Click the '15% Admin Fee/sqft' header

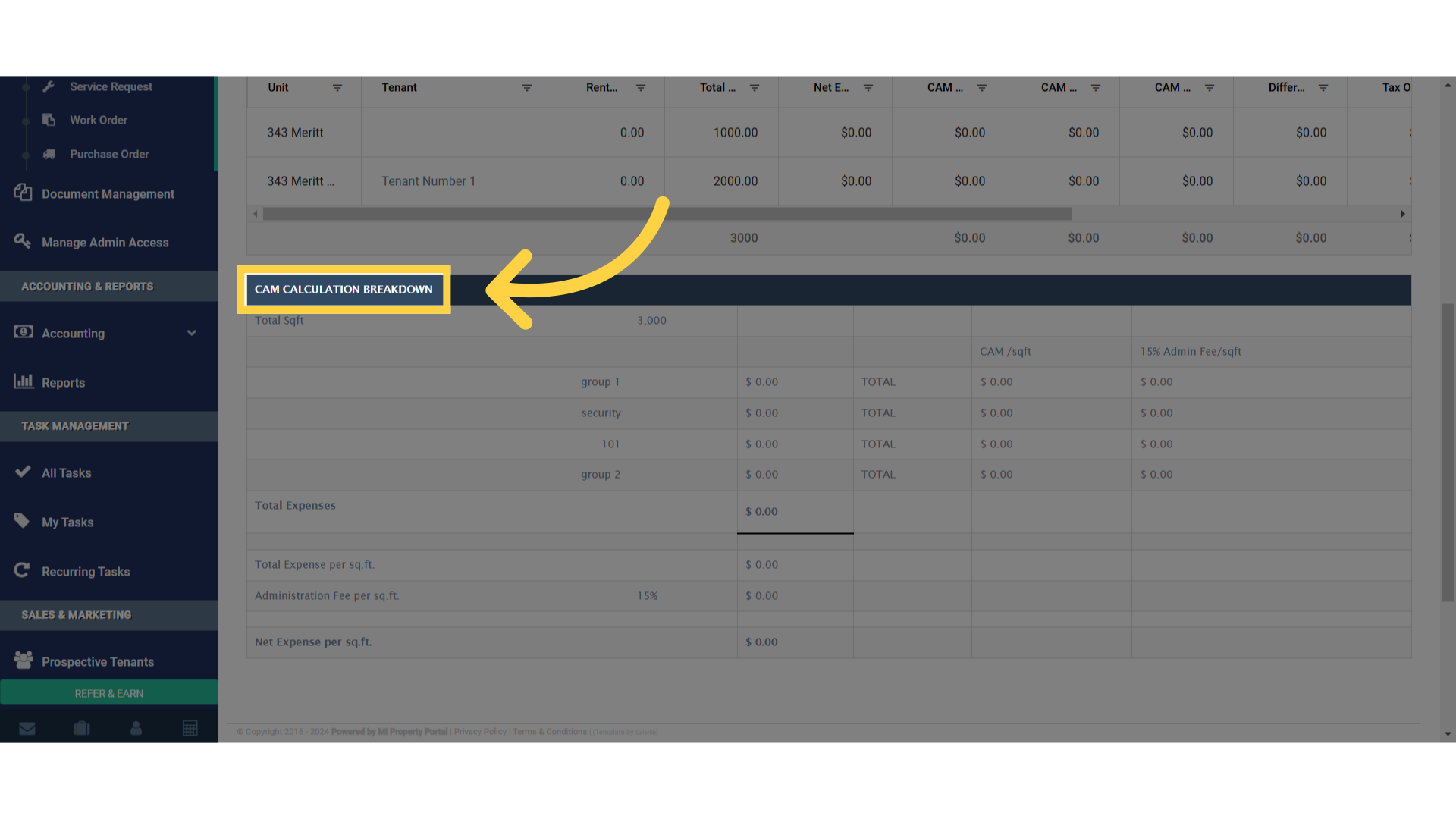tap(1191, 352)
